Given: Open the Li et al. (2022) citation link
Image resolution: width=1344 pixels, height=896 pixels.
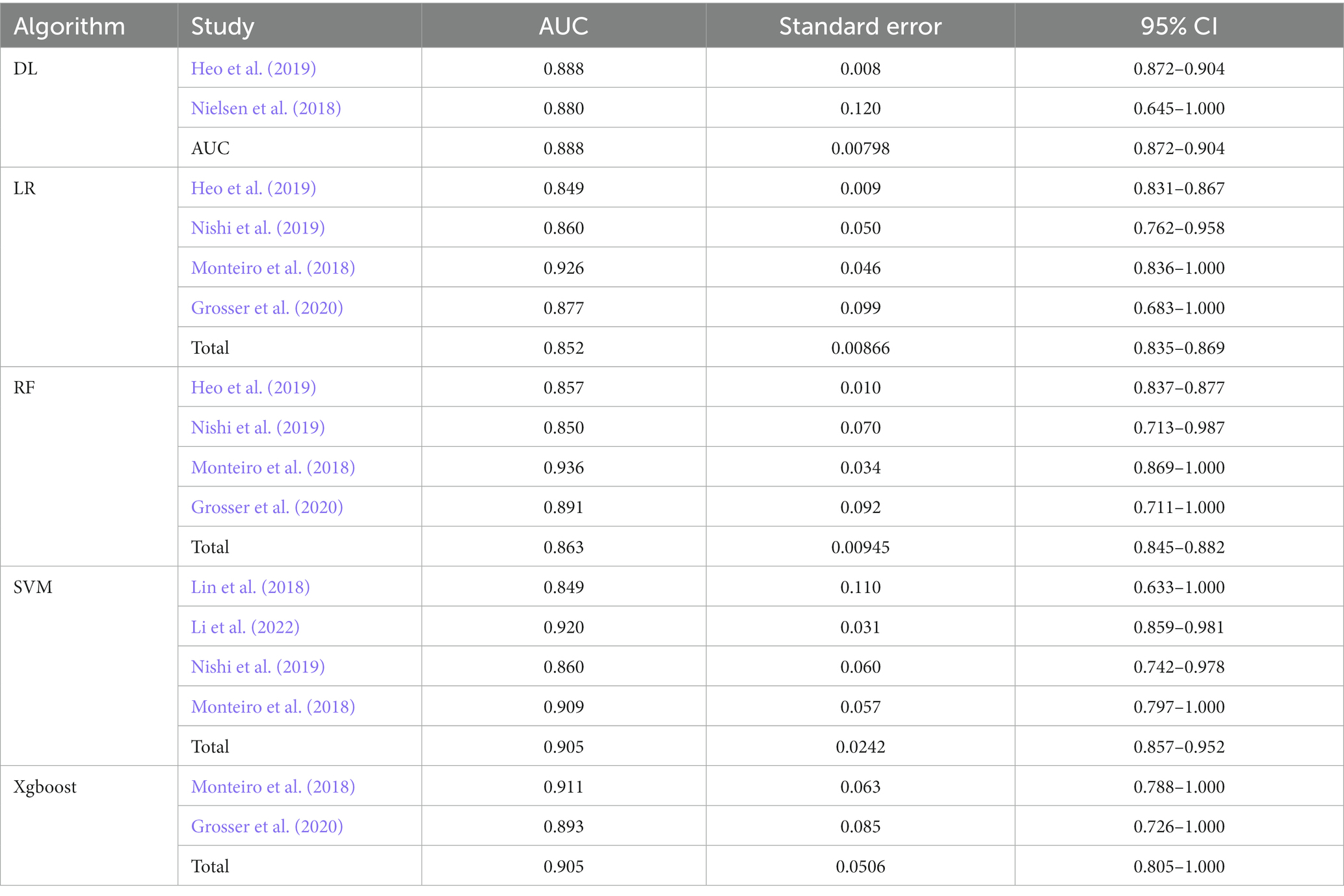Looking at the screenshot, I should click(x=245, y=627).
